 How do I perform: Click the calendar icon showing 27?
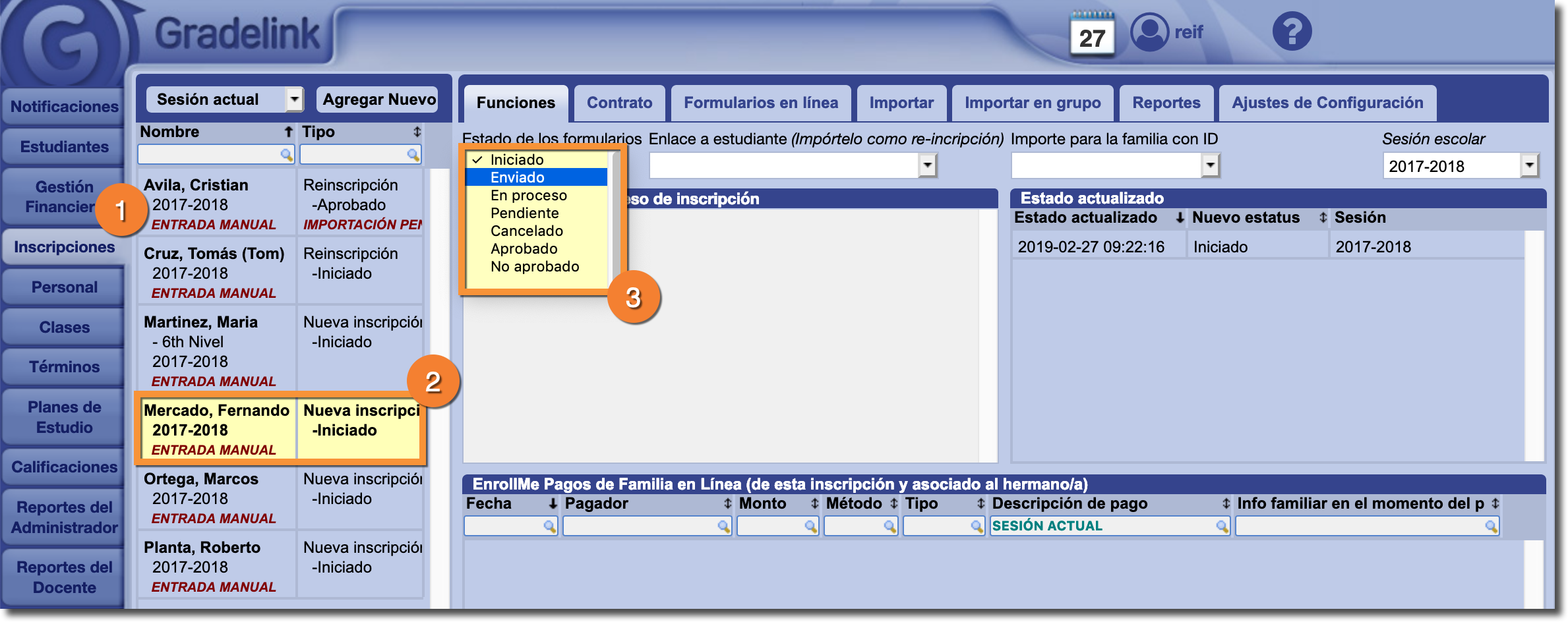(1092, 34)
